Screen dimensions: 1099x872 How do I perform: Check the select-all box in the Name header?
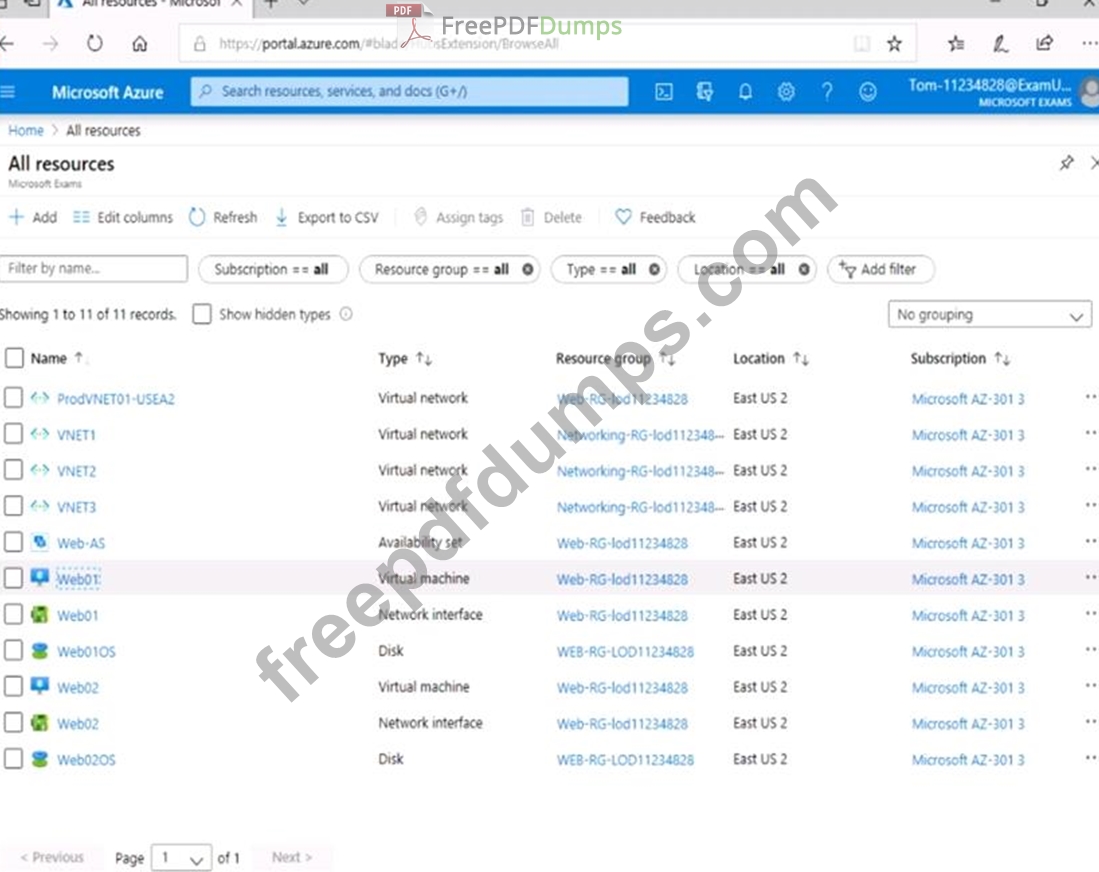pos(13,358)
